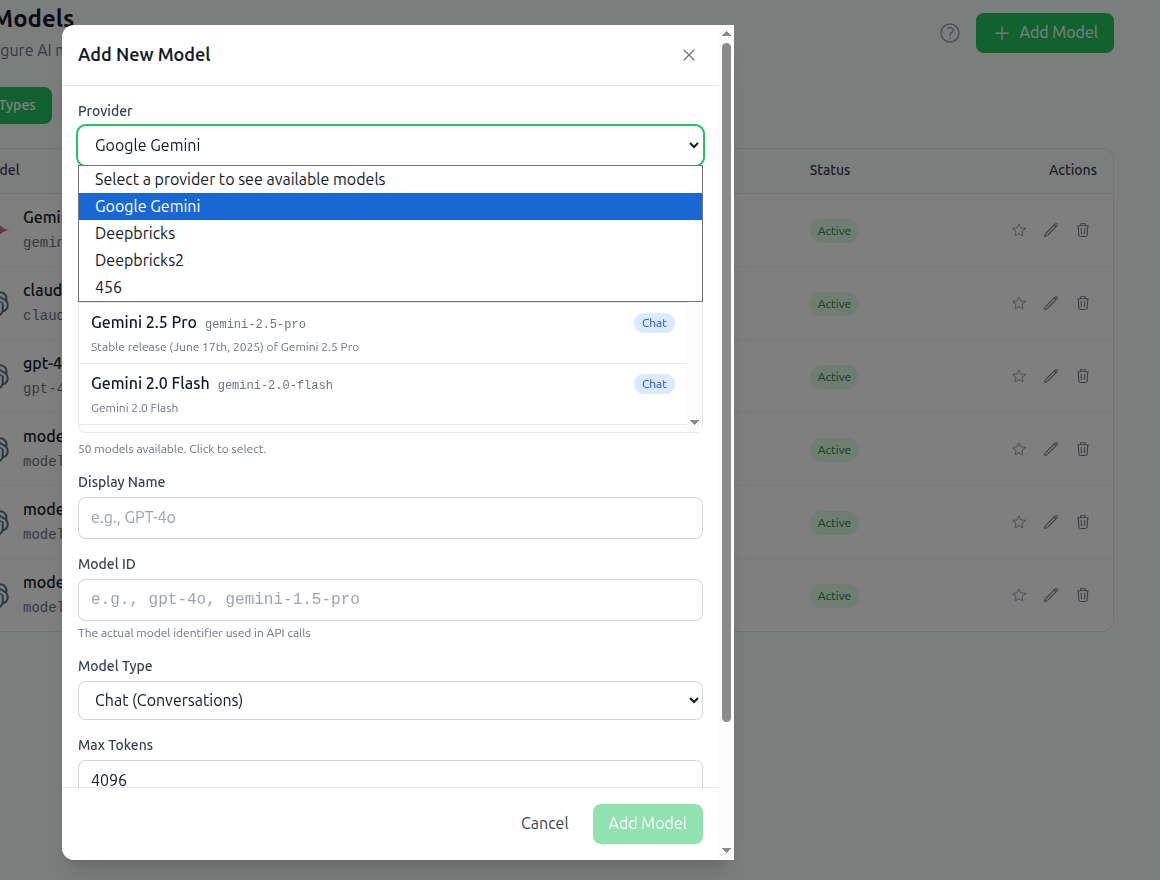Image resolution: width=1160 pixels, height=880 pixels.
Task: Click the Provider dropdown field
Action: coord(390,145)
